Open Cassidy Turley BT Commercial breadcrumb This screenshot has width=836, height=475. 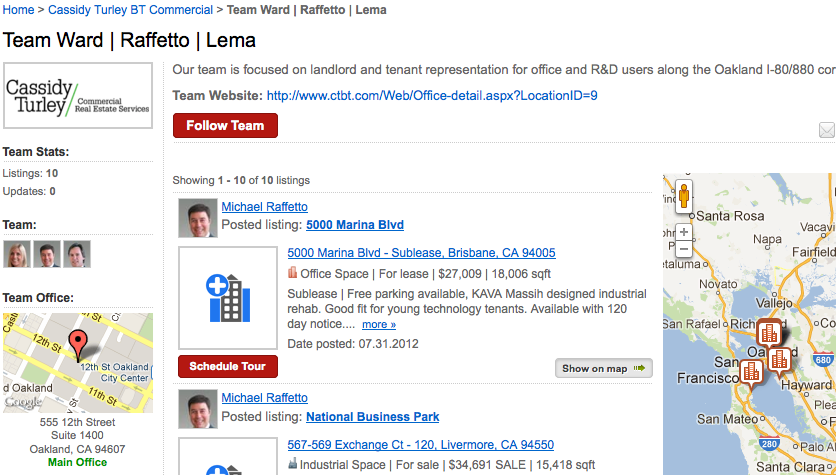(x=131, y=10)
